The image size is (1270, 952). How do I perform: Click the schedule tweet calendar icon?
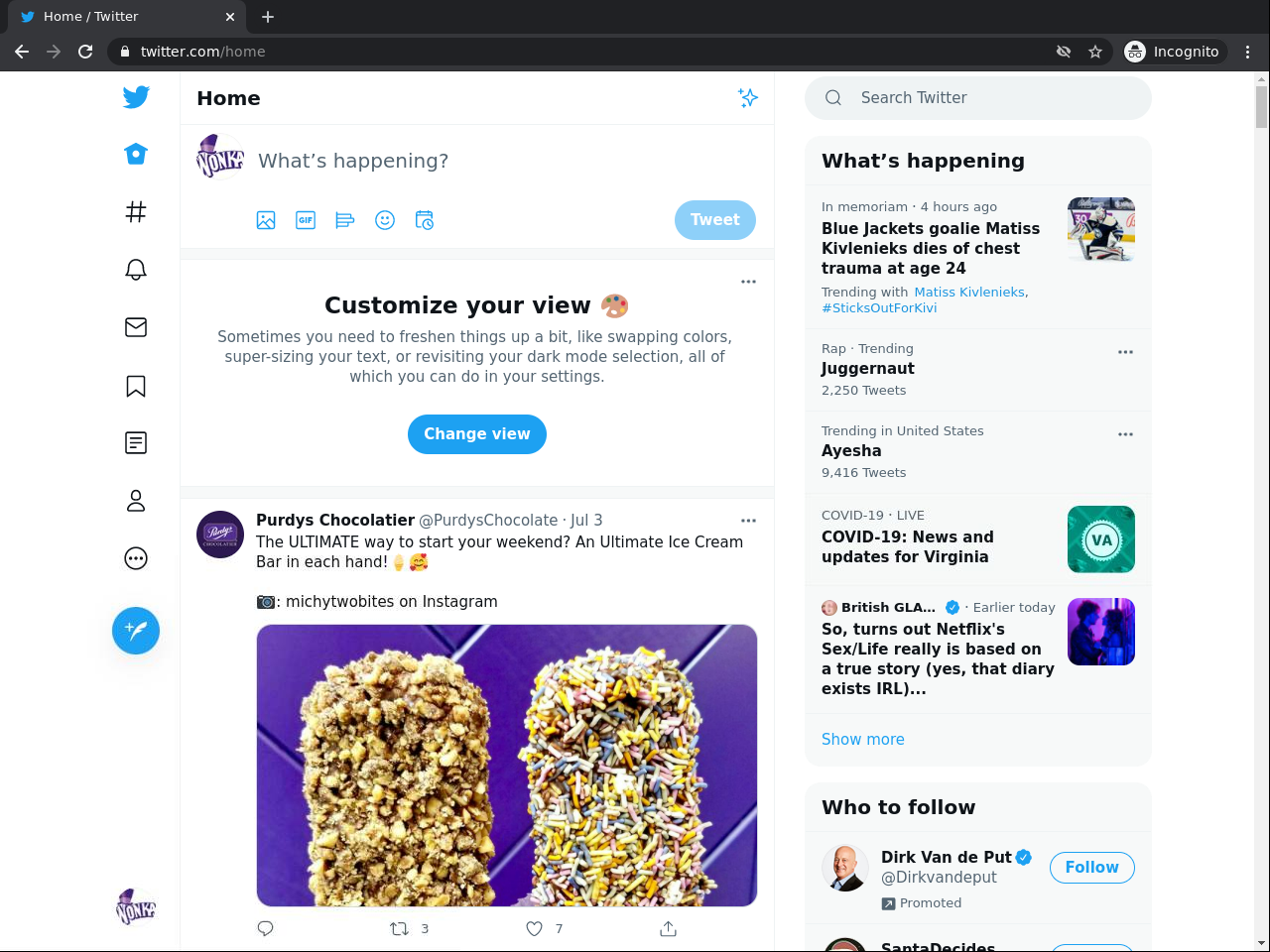tap(425, 220)
